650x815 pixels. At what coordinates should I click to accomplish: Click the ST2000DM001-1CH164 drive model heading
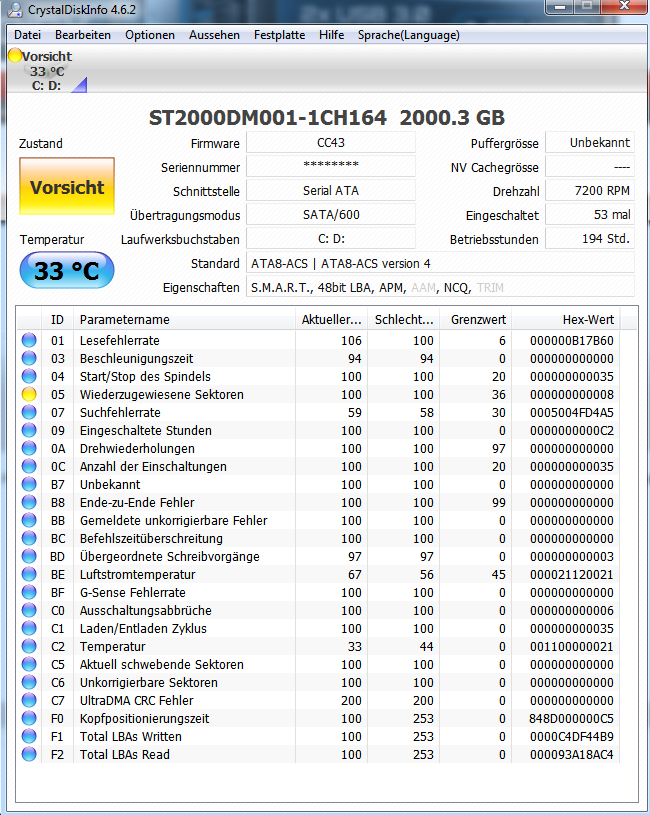click(x=268, y=117)
